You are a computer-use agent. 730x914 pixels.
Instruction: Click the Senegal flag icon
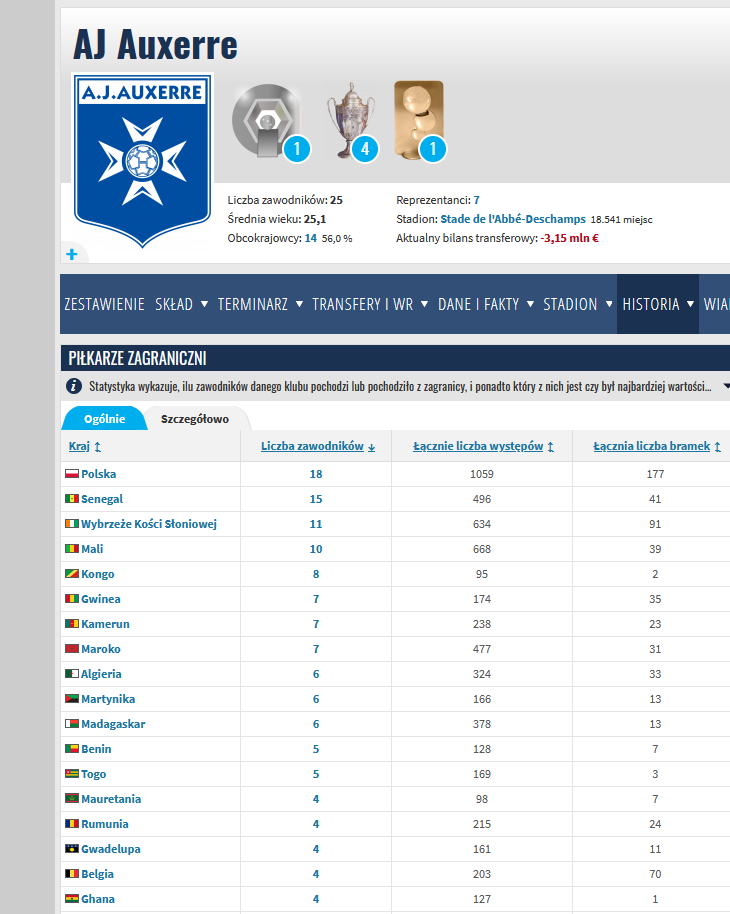[x=72, y=499]
